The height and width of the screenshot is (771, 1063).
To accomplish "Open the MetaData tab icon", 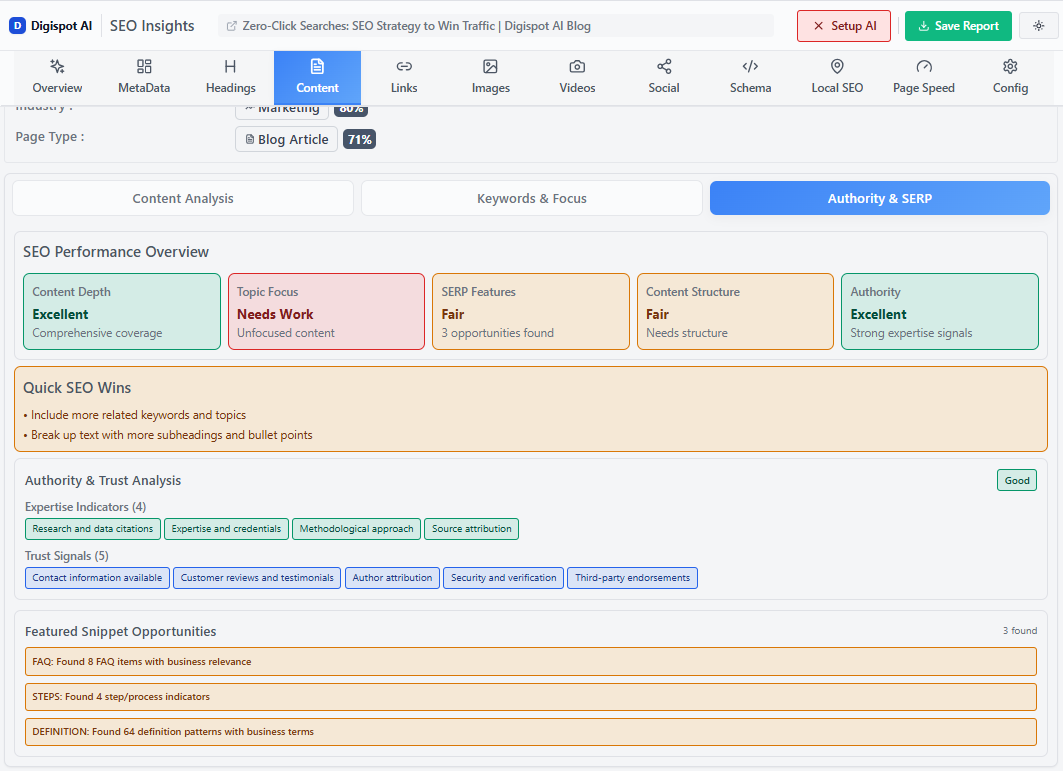I will pyautogui.click(x=144, y=67).
